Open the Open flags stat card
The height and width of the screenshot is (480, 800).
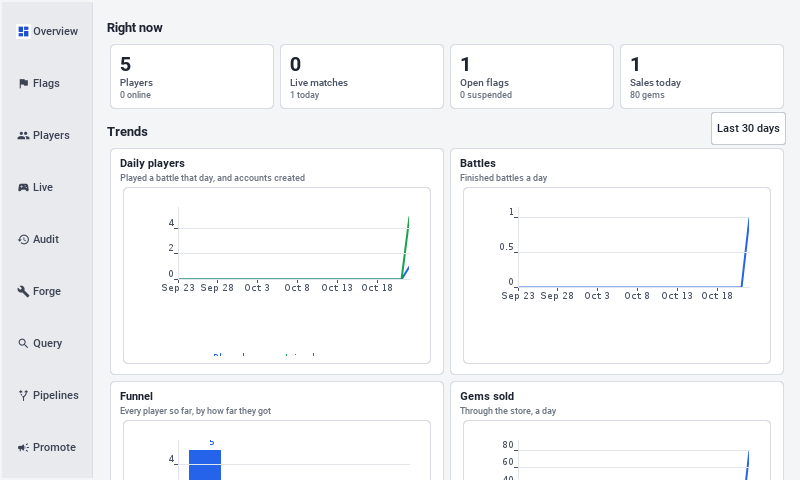pyautogui.click(x=532, y=77)
